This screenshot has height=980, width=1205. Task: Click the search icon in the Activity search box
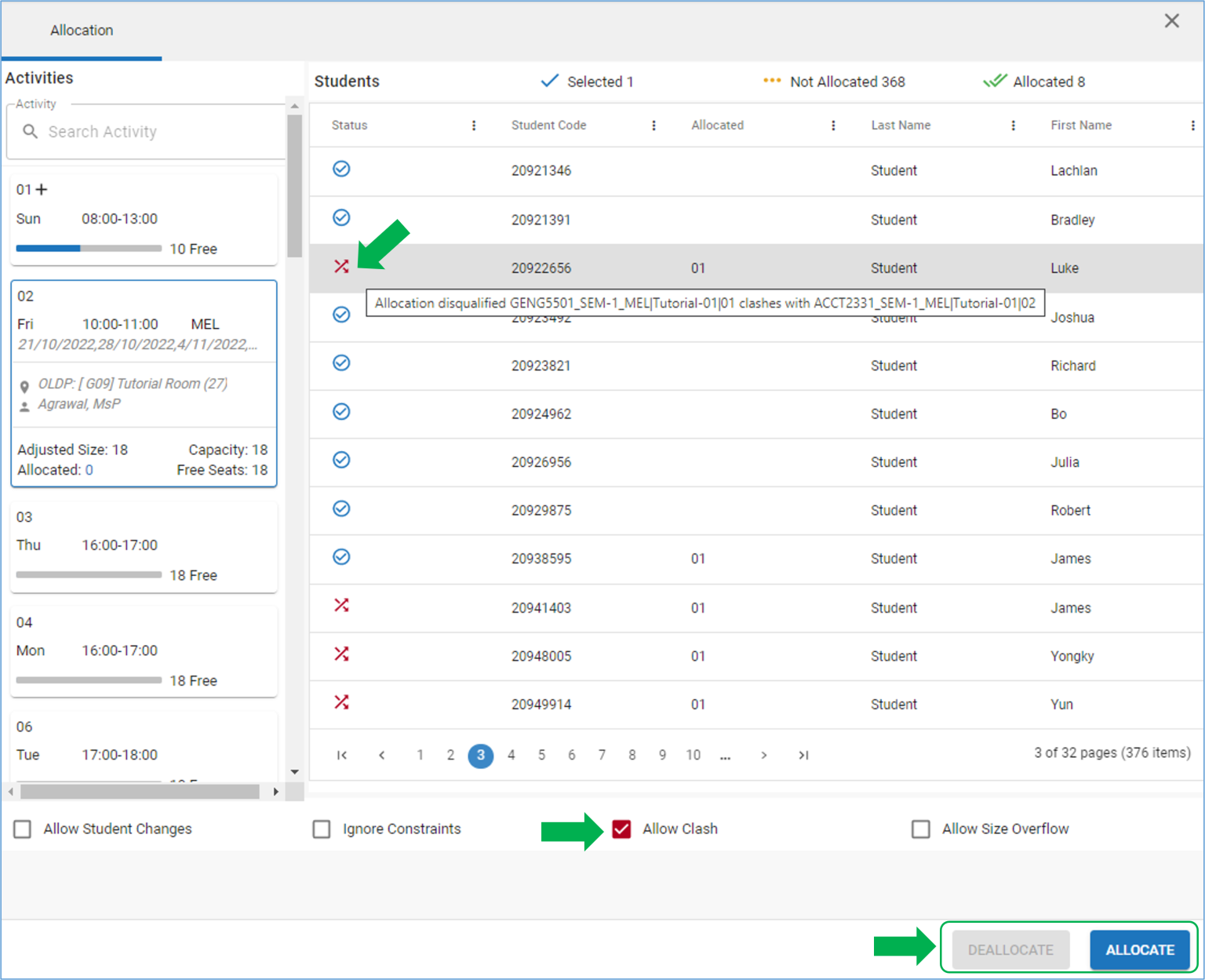[30, 132]
